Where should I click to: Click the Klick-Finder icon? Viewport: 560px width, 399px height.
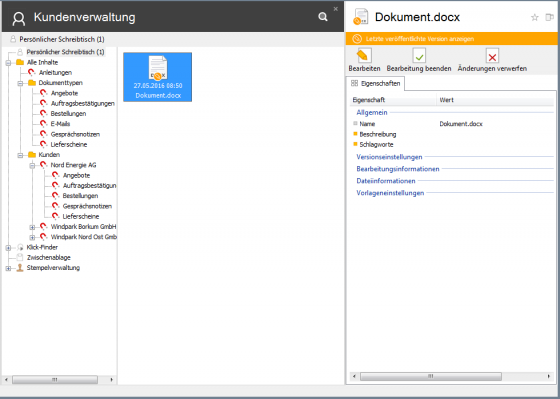point(20,247)
